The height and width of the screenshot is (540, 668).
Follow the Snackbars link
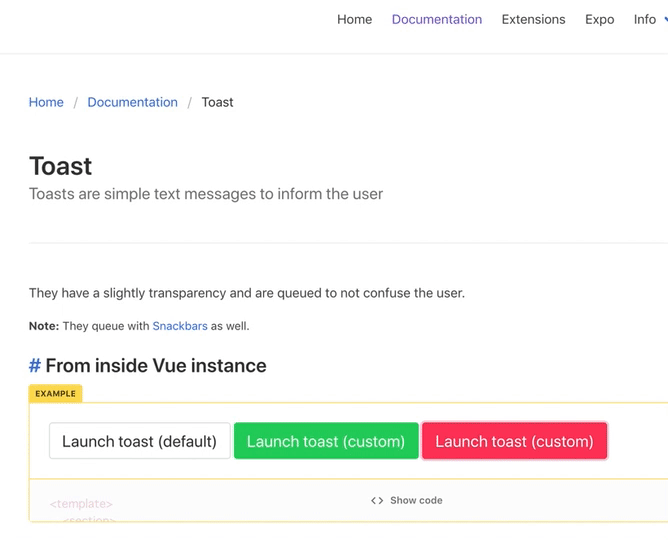(x=180, y=326)
